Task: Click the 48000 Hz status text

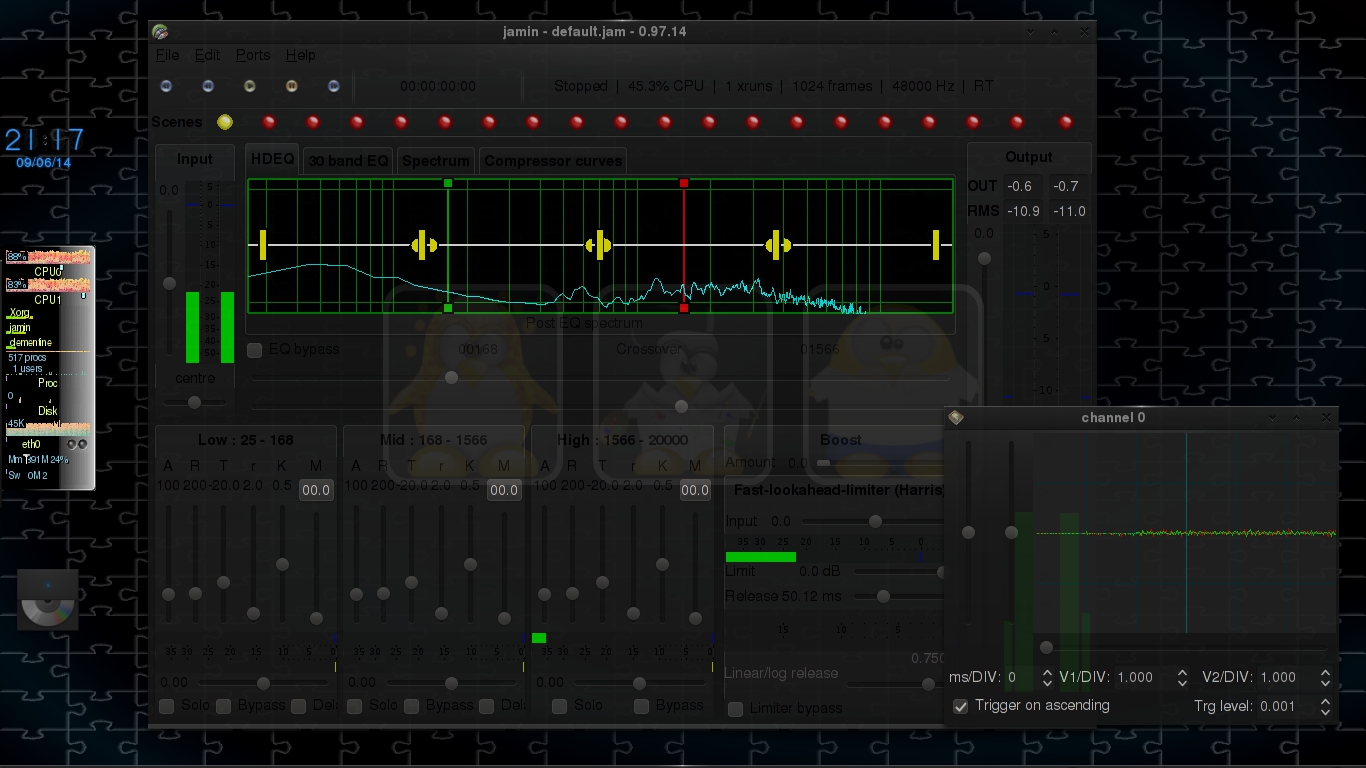Action: pyautogui.click(x=923, y=86)
